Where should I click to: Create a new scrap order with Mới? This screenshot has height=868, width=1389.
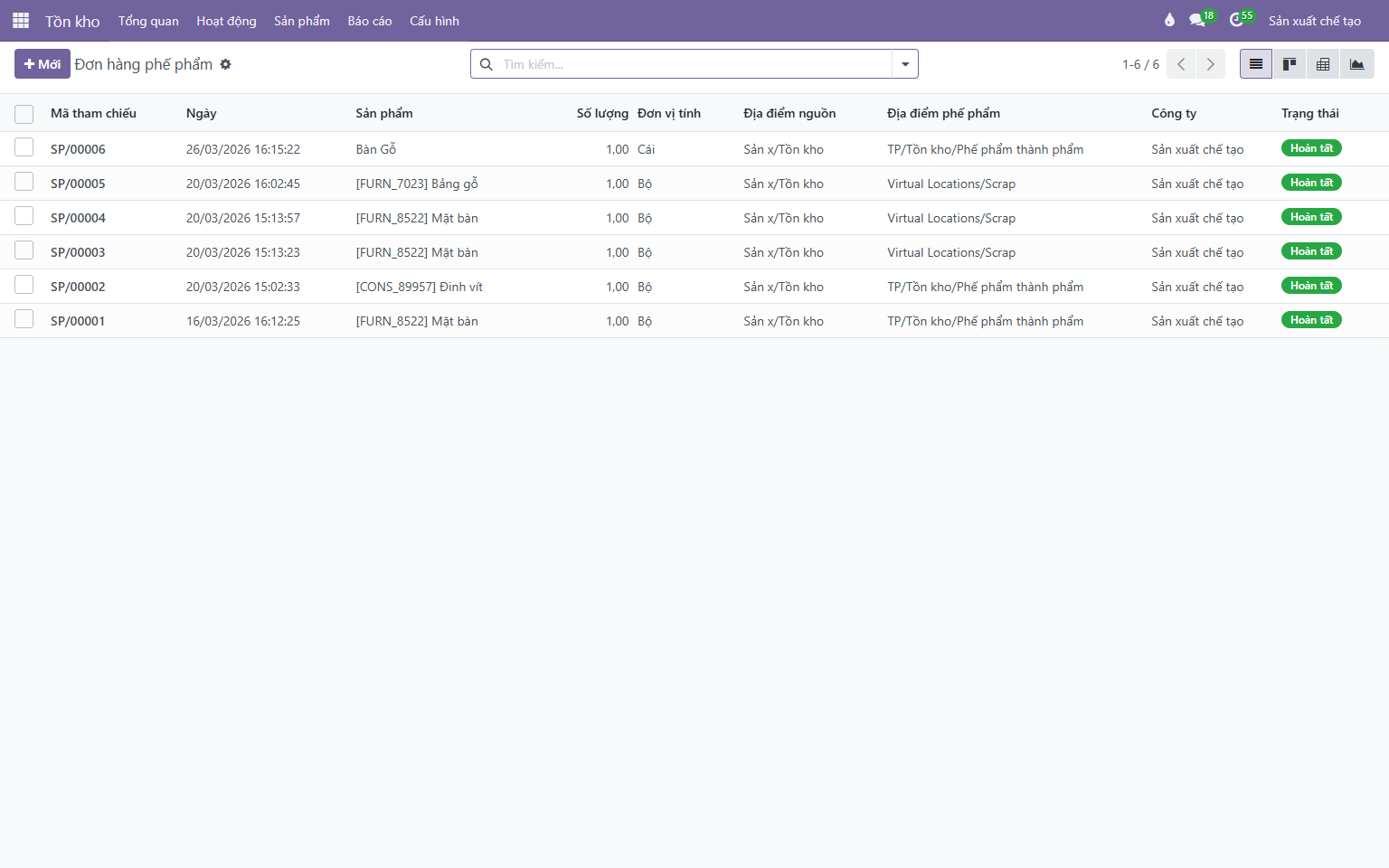43,64
